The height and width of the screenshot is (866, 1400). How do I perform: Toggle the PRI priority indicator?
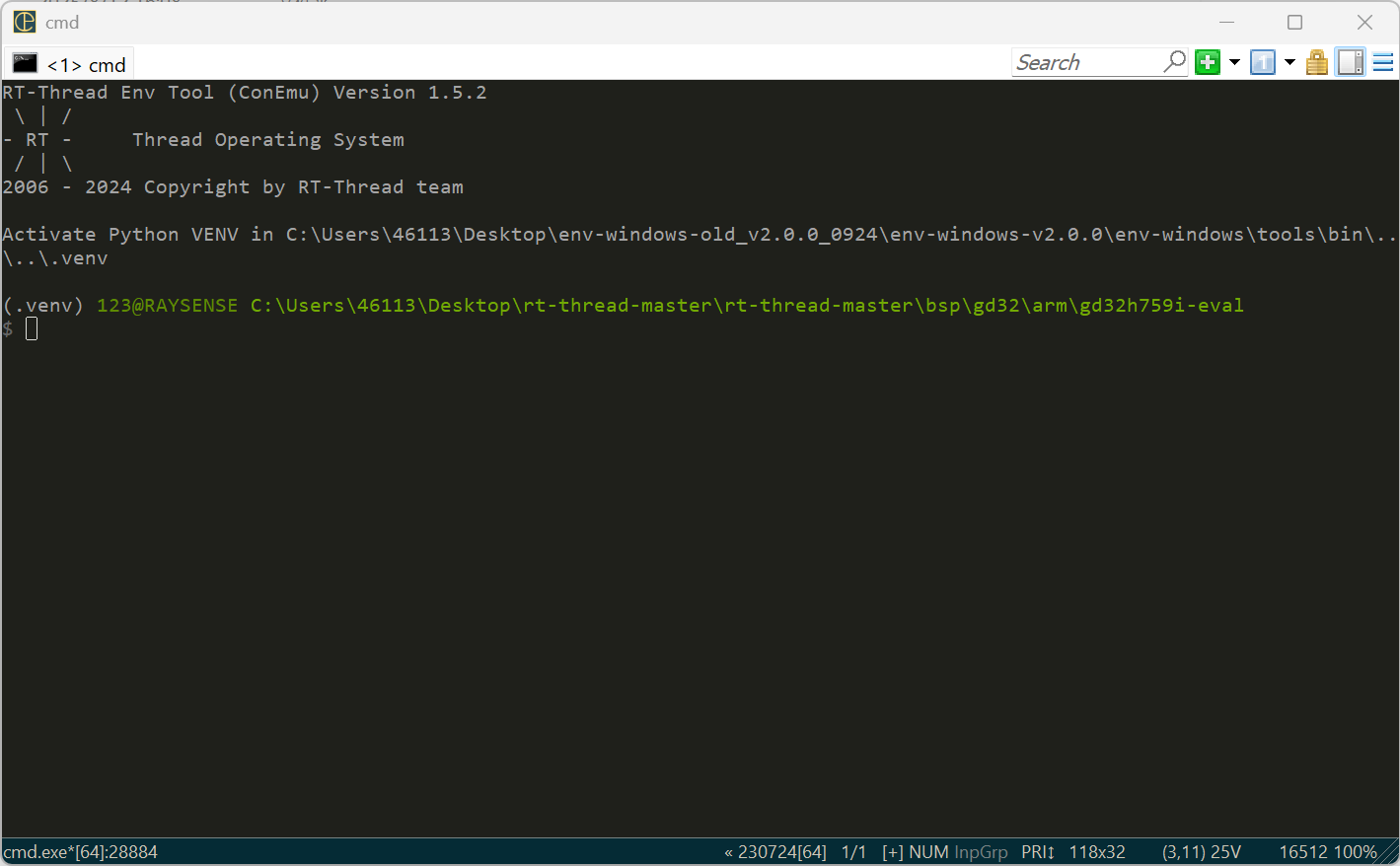click(1037, 851)
